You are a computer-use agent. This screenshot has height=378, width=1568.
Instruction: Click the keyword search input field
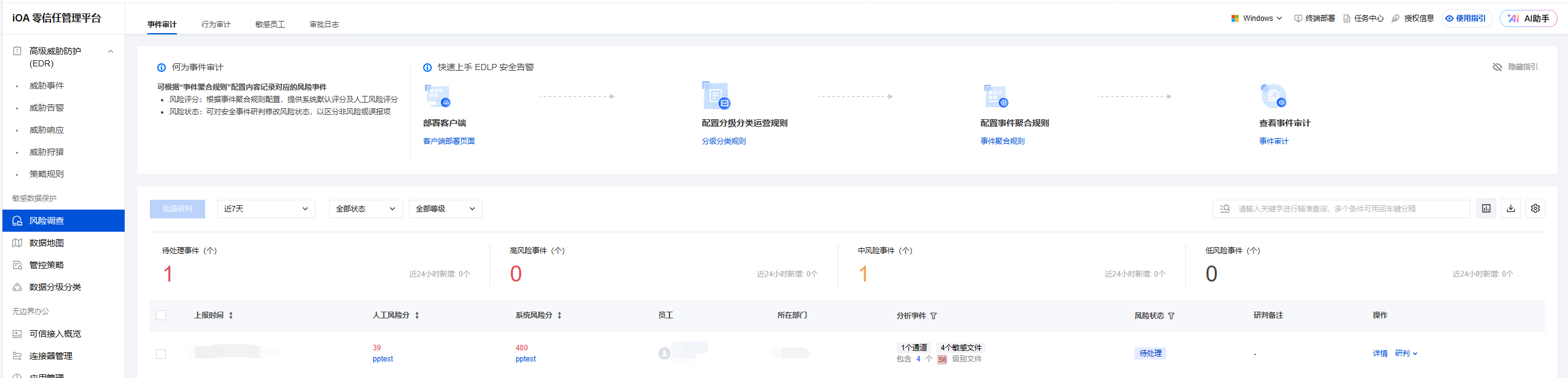coord(1345,209)
